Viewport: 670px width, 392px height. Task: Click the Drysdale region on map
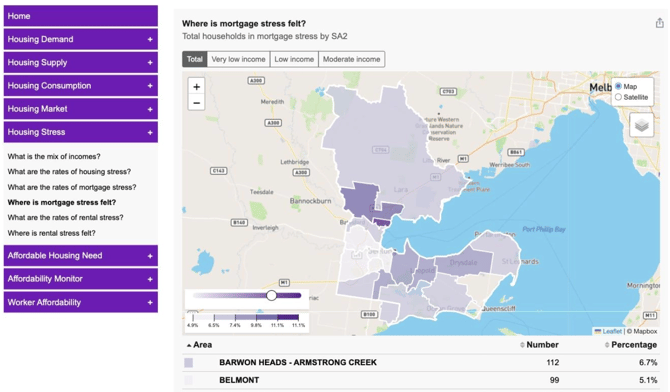(x=464, y=262)
